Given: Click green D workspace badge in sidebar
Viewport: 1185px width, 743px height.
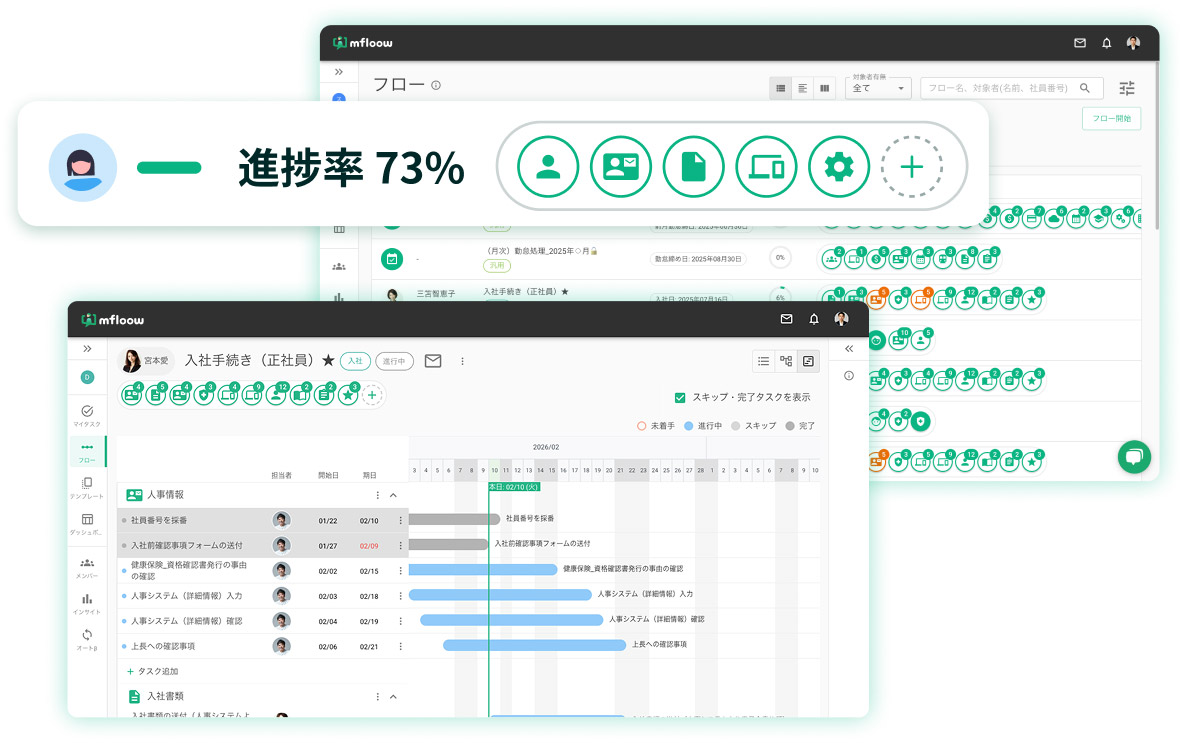Looking at the screenshot, I should pos(87,377).
